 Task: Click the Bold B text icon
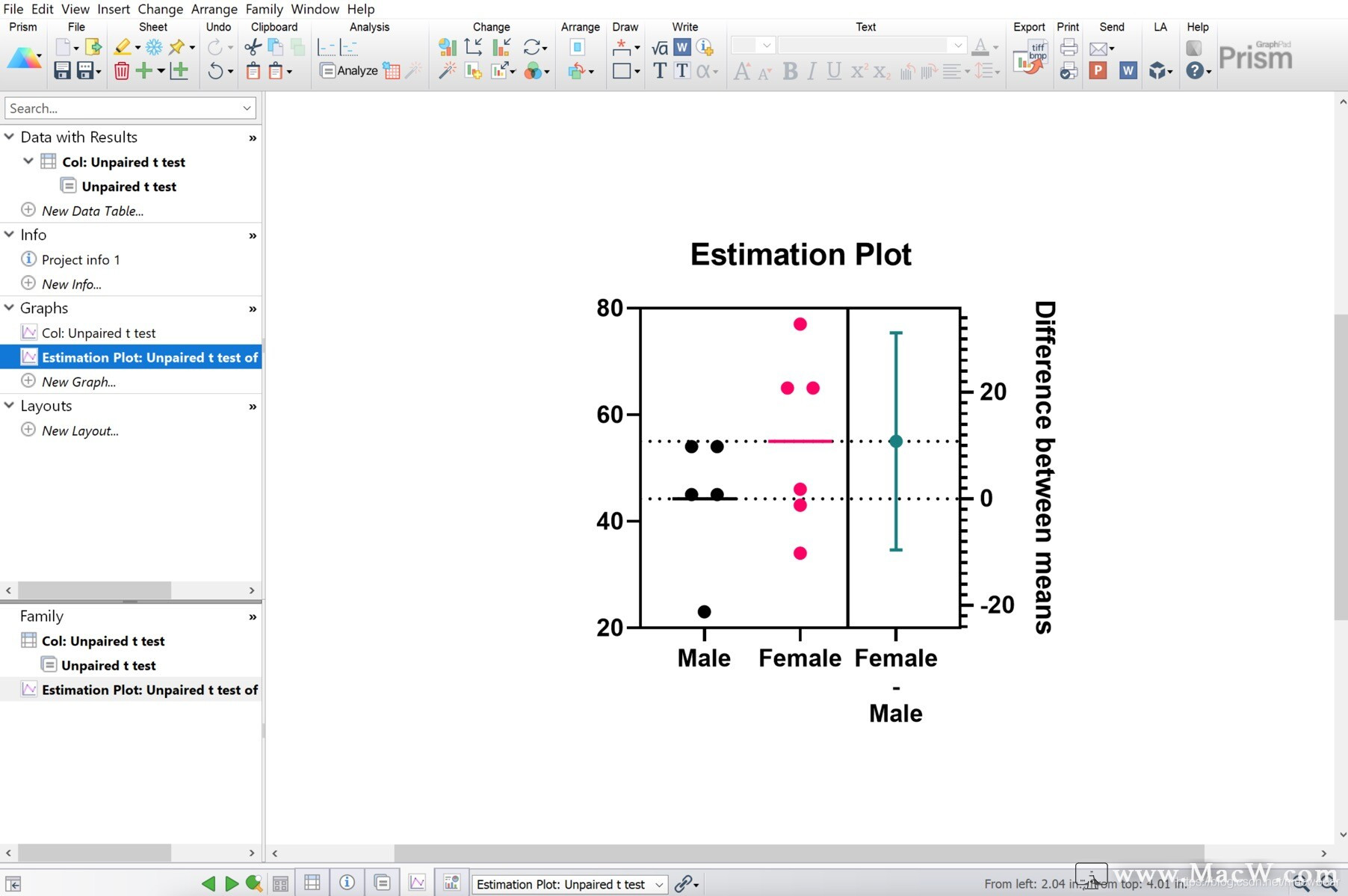790,71
